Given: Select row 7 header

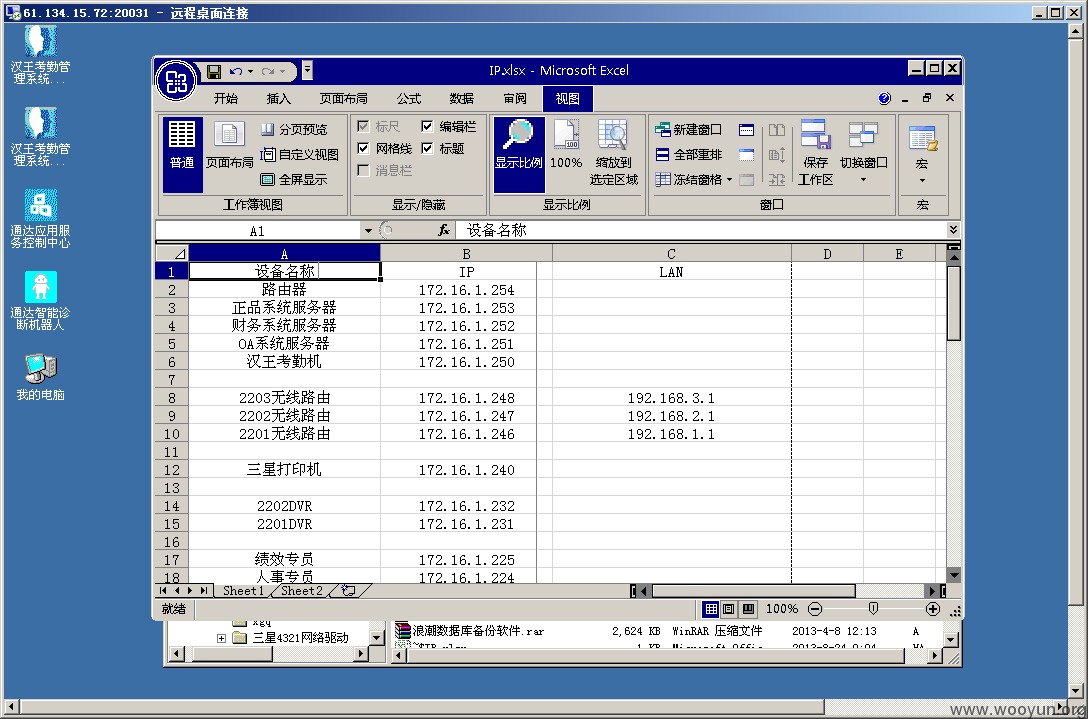Looking at the screenshot, I should click(172, 380).
